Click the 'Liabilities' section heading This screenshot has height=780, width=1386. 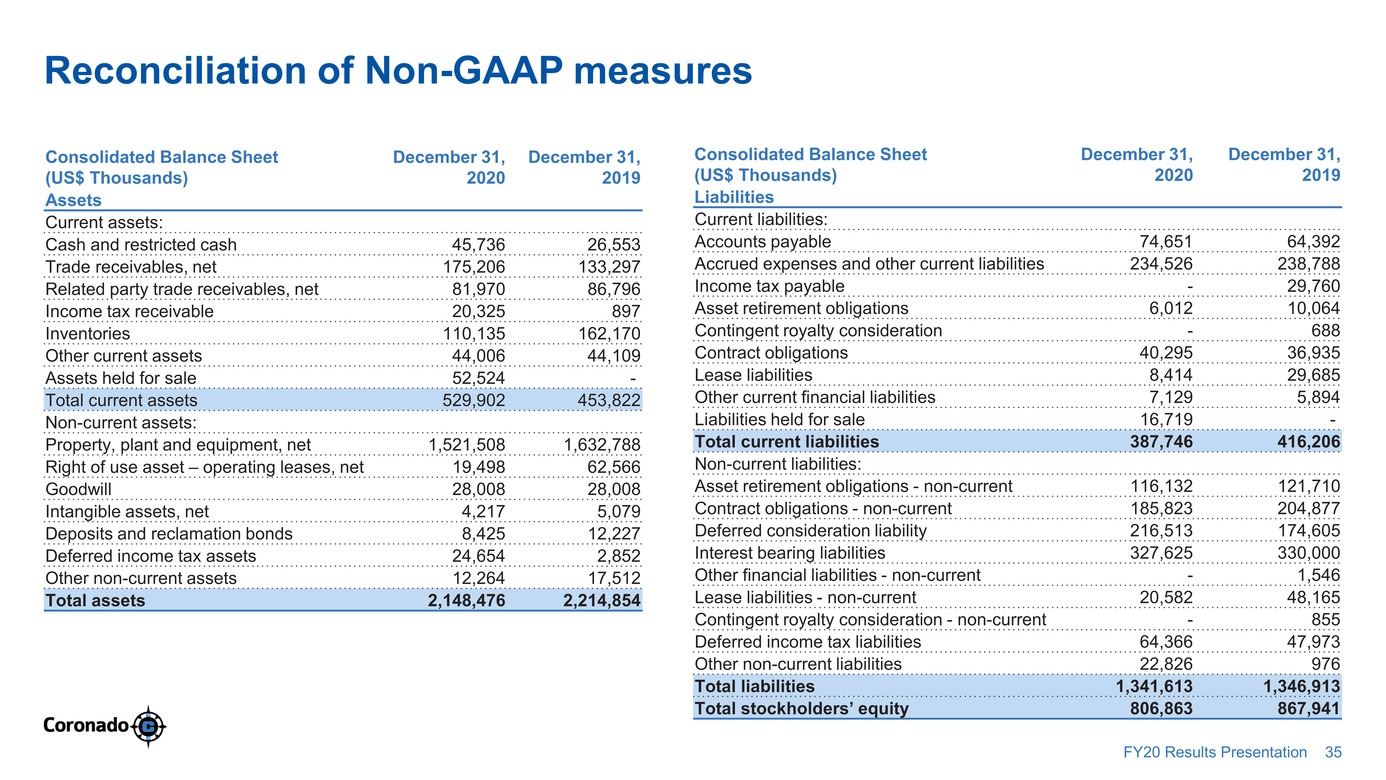tap(734, 197)
